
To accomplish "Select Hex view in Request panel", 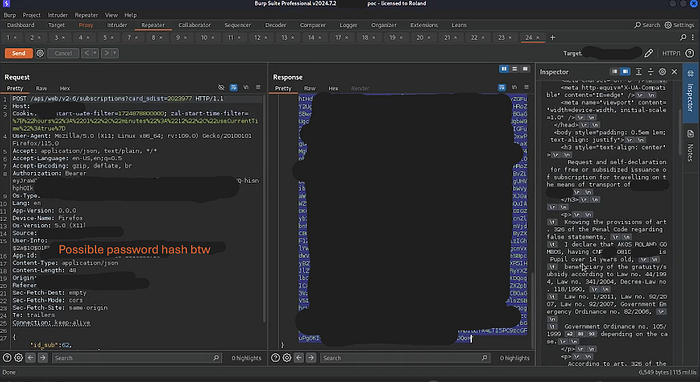I will click(x=65, y=88).
